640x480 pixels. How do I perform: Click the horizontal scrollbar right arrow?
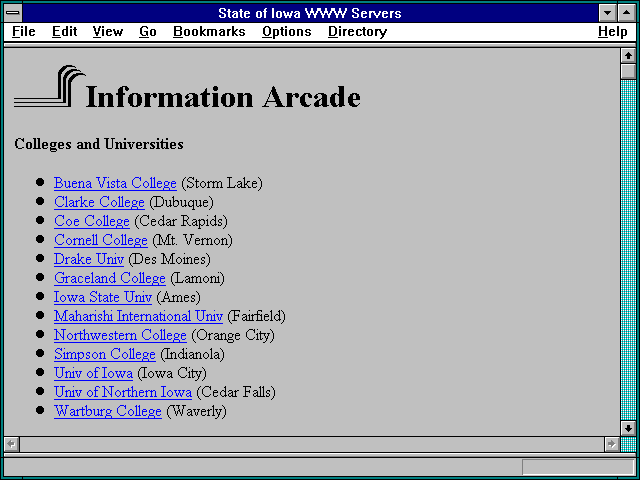point(611,444)
